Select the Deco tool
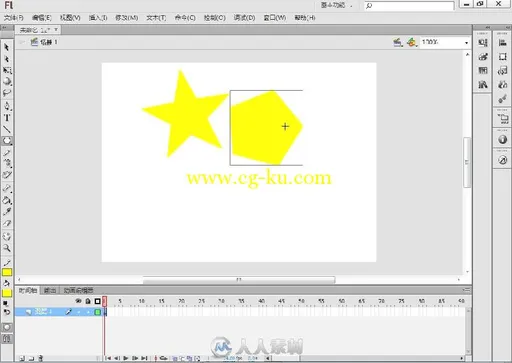This screenshot has height=363, width=512. point(7,175)
